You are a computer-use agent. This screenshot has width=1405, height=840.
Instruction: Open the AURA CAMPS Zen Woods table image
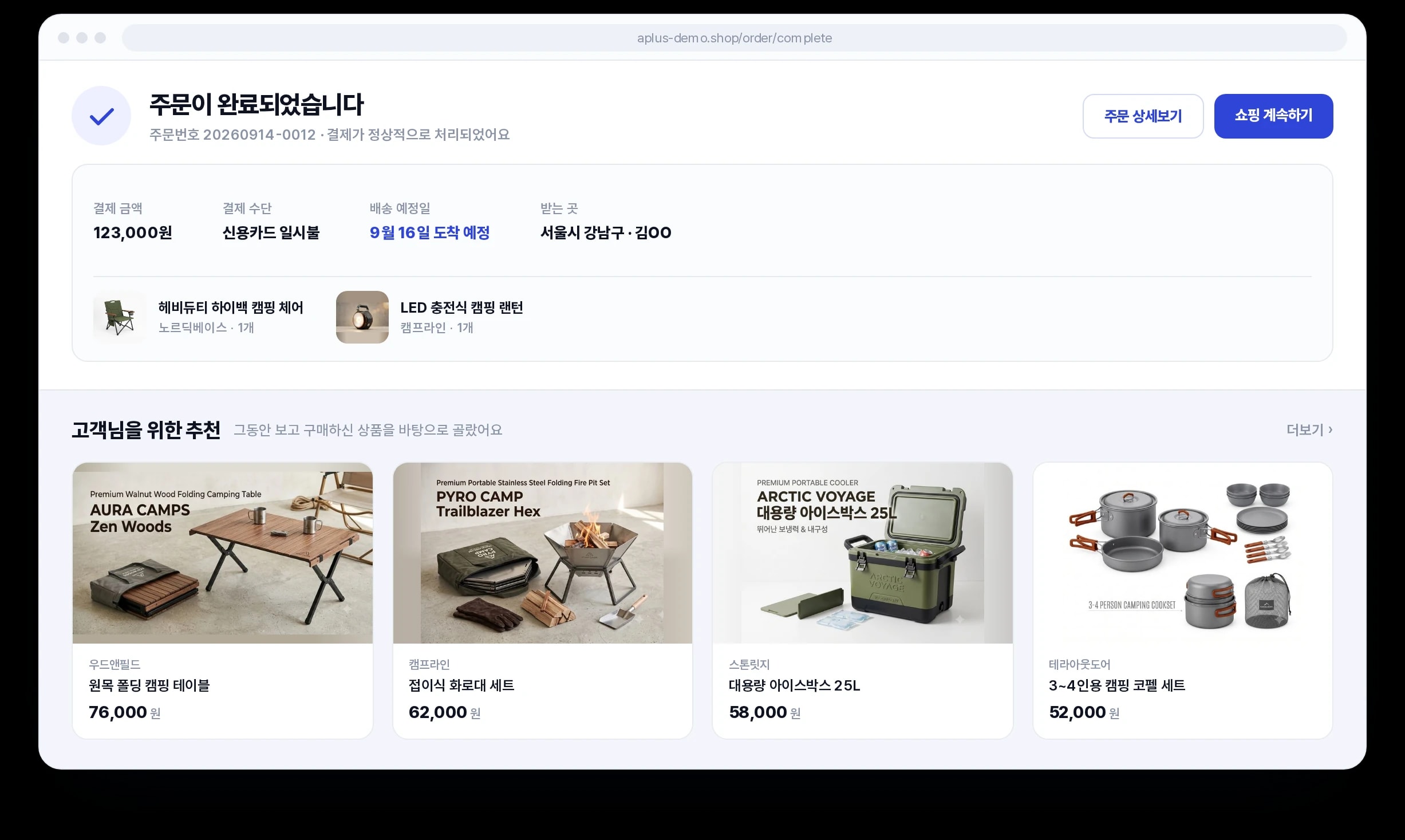[x=223, y=553]
